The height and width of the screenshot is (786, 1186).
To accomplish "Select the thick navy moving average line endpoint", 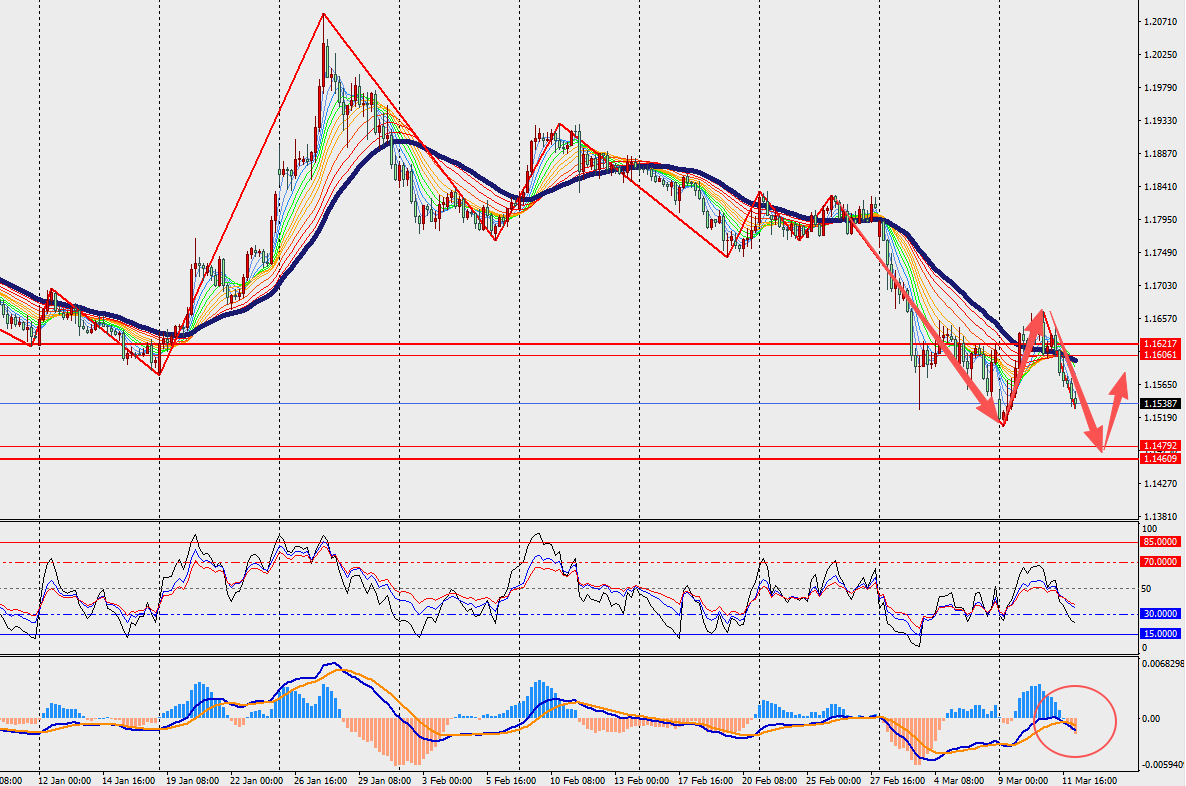I will 1073,359.
